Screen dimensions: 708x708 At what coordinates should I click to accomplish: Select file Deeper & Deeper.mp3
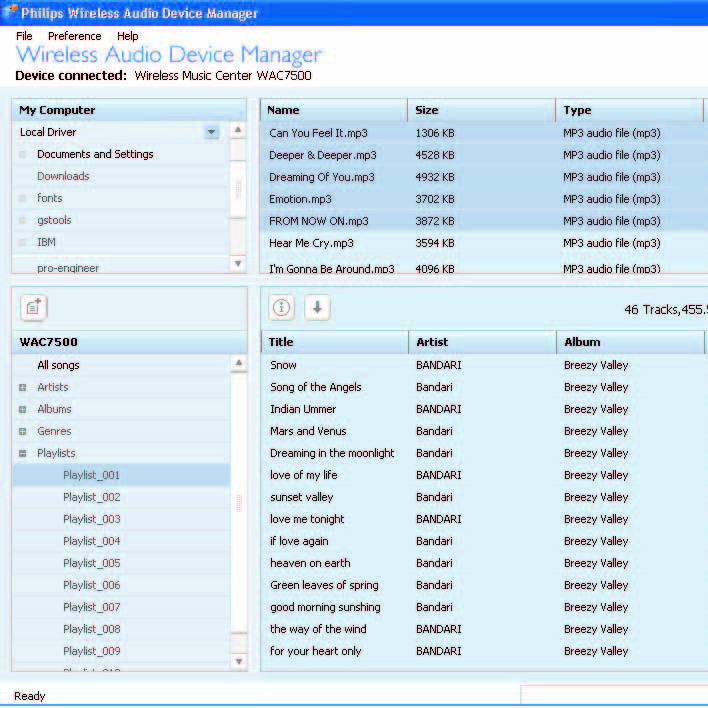pos(323,155)
